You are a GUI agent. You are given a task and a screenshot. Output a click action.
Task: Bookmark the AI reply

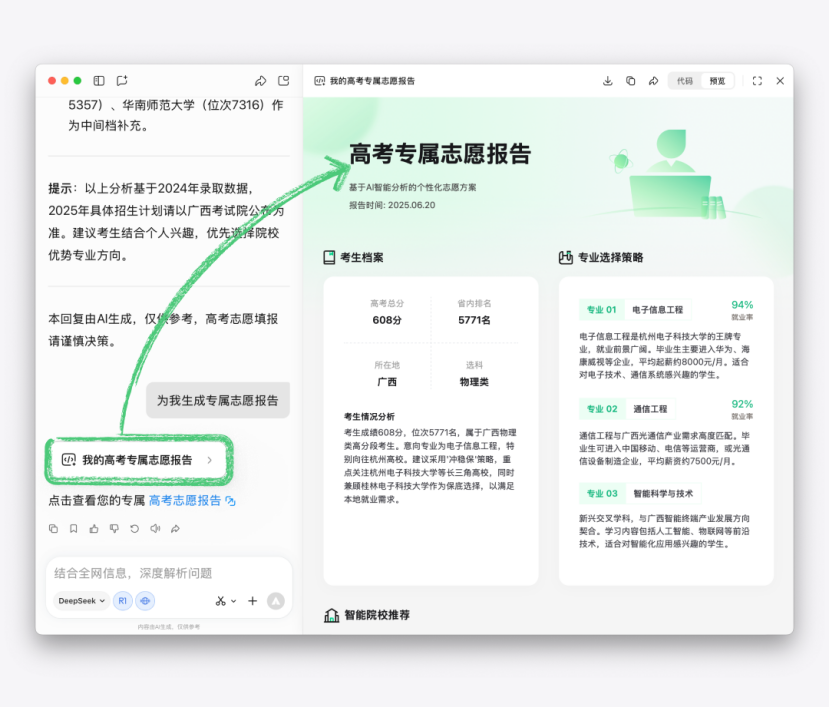(x=74, y=529)
